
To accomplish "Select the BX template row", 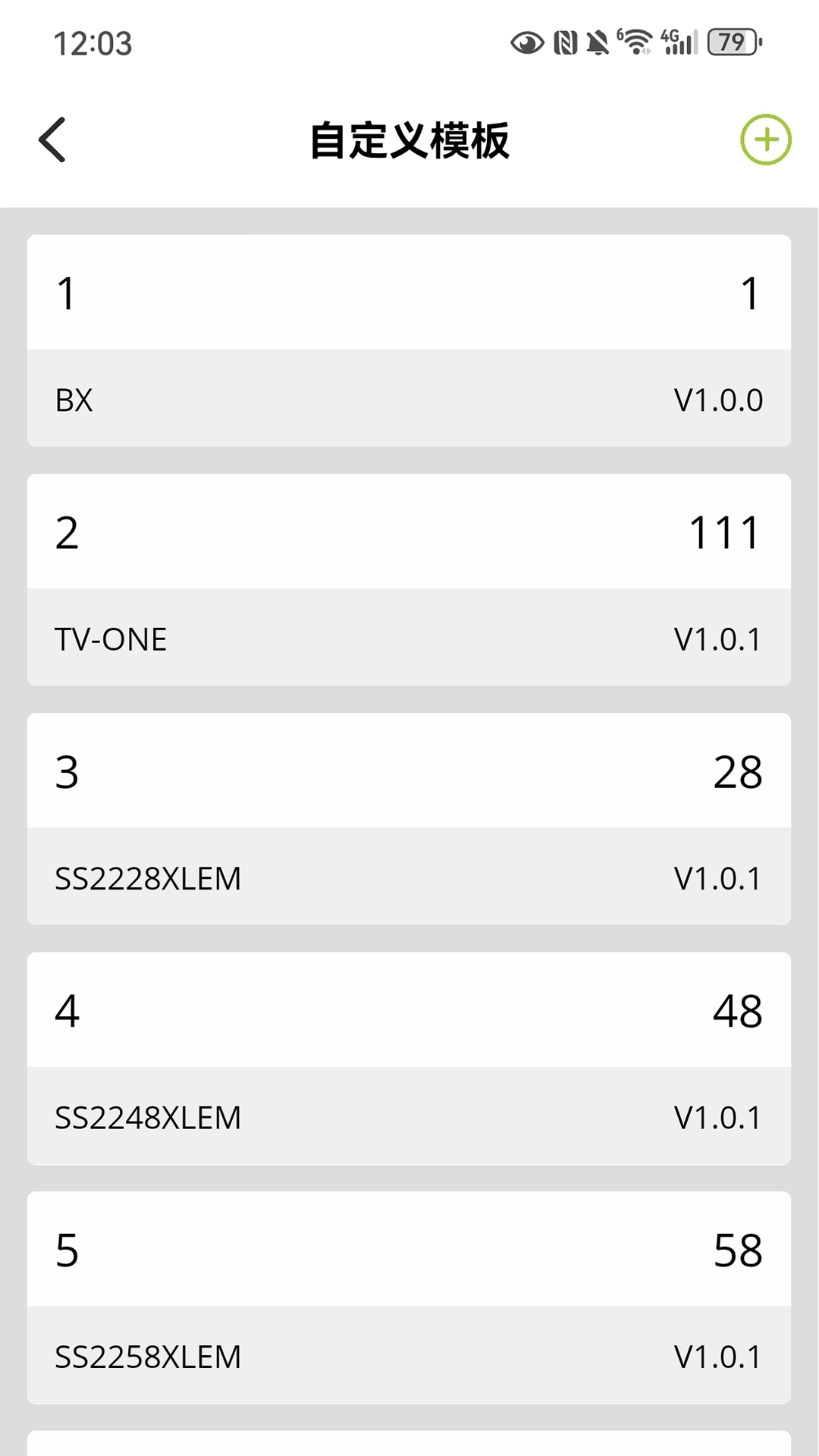I will tap(409, 399).
